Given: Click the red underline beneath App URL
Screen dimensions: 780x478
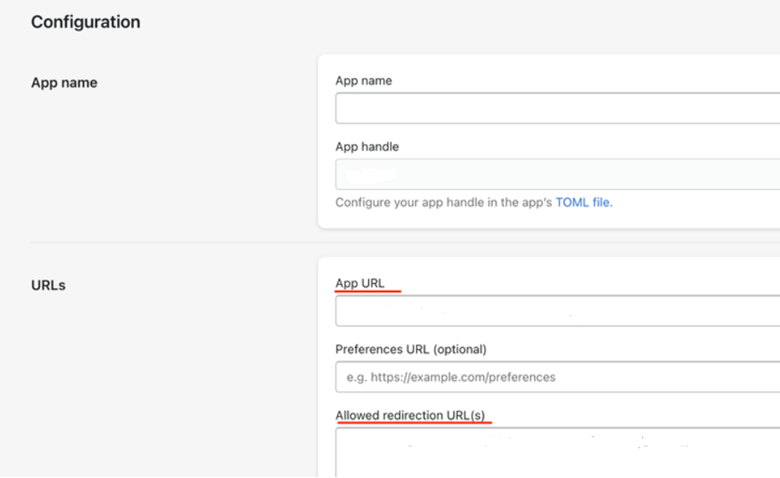Looking at the screenshot, I should (368, 291).
